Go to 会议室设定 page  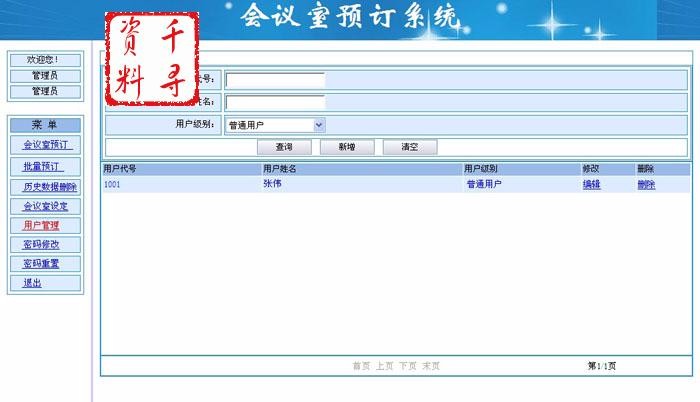point(46,206)
